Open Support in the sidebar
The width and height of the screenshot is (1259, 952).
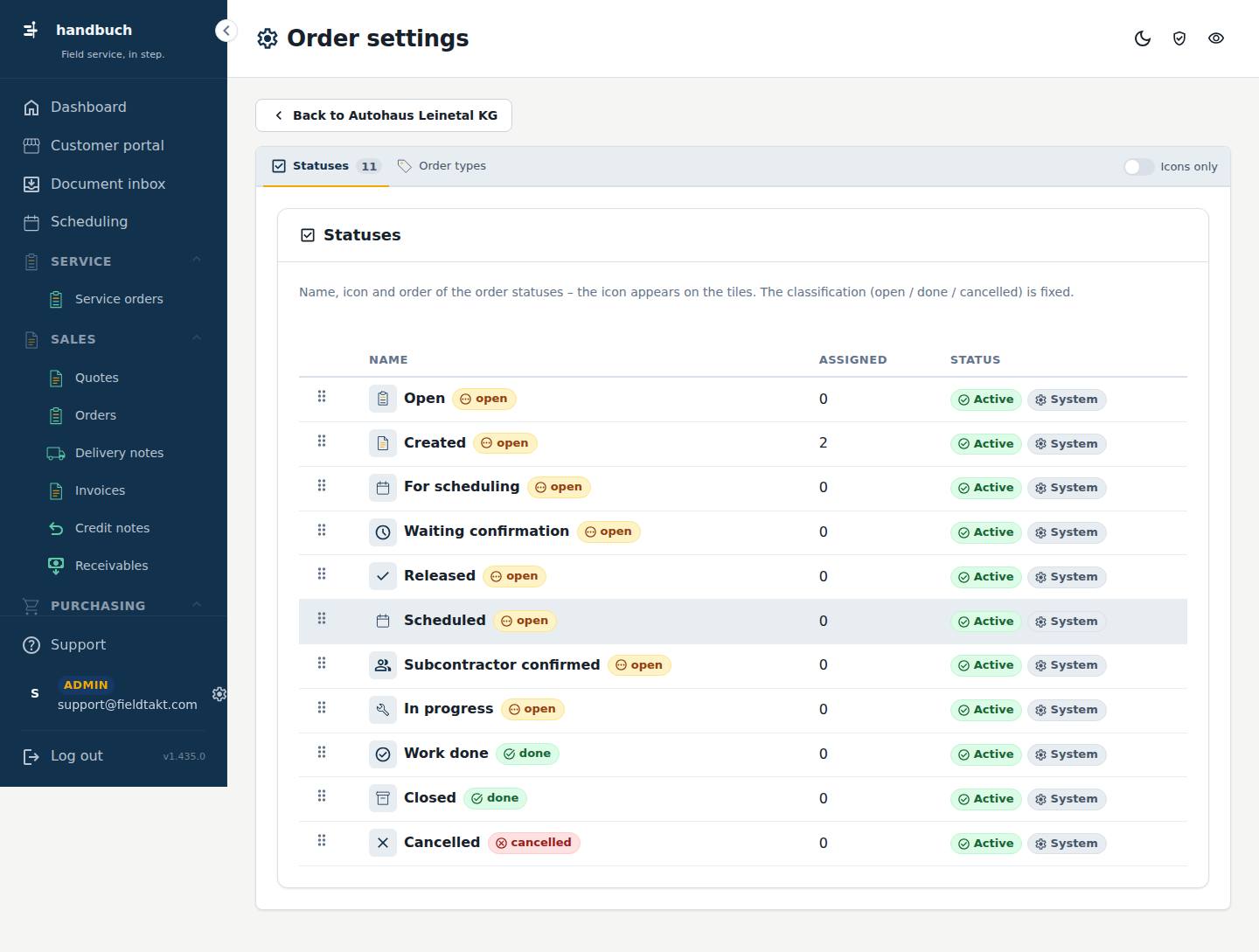pyautogui.click(x=114, y=645)
